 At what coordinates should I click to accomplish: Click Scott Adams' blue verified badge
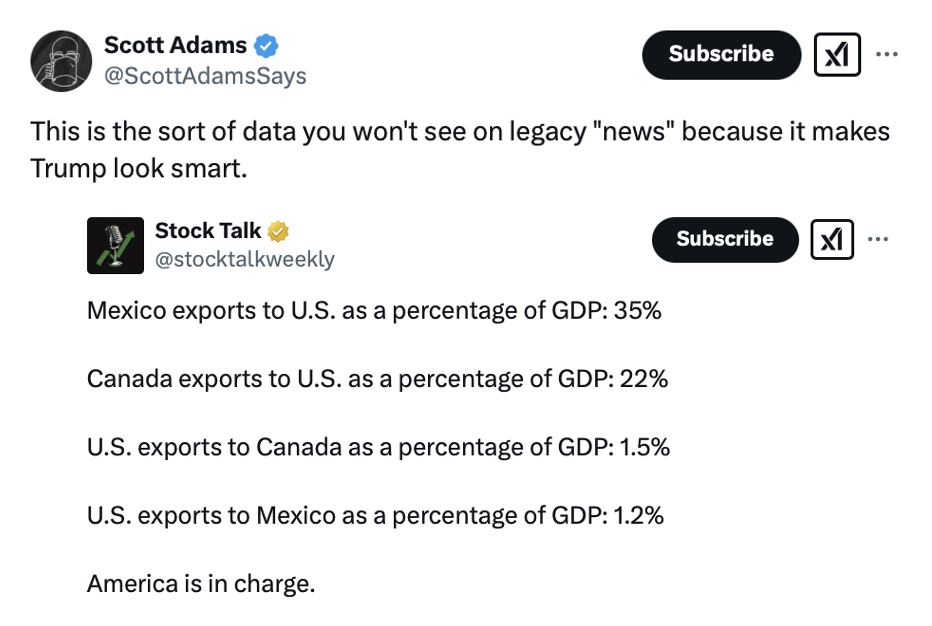265,45
